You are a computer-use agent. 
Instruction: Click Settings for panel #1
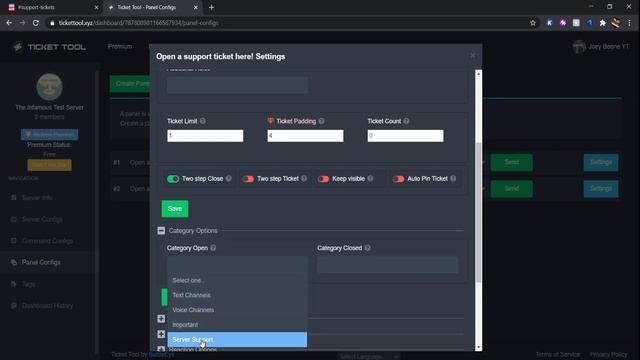(601, 162)
